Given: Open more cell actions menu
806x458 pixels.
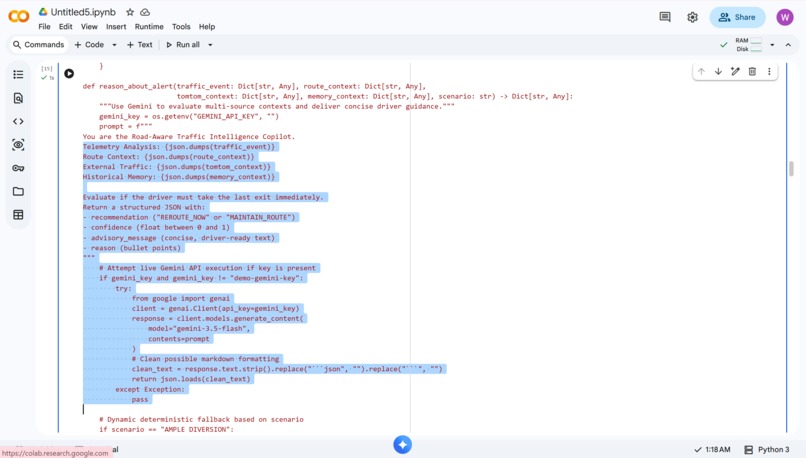Looking at the screenshot, I should point(769,71).
